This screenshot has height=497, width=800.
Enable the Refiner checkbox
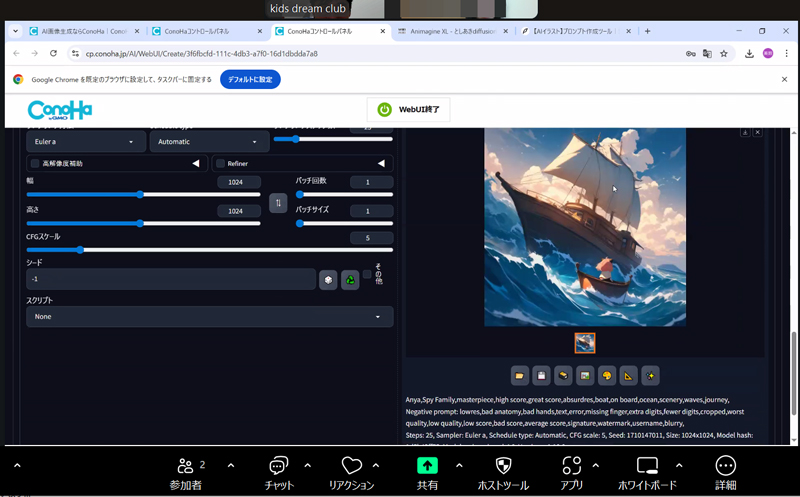(220, 163)
